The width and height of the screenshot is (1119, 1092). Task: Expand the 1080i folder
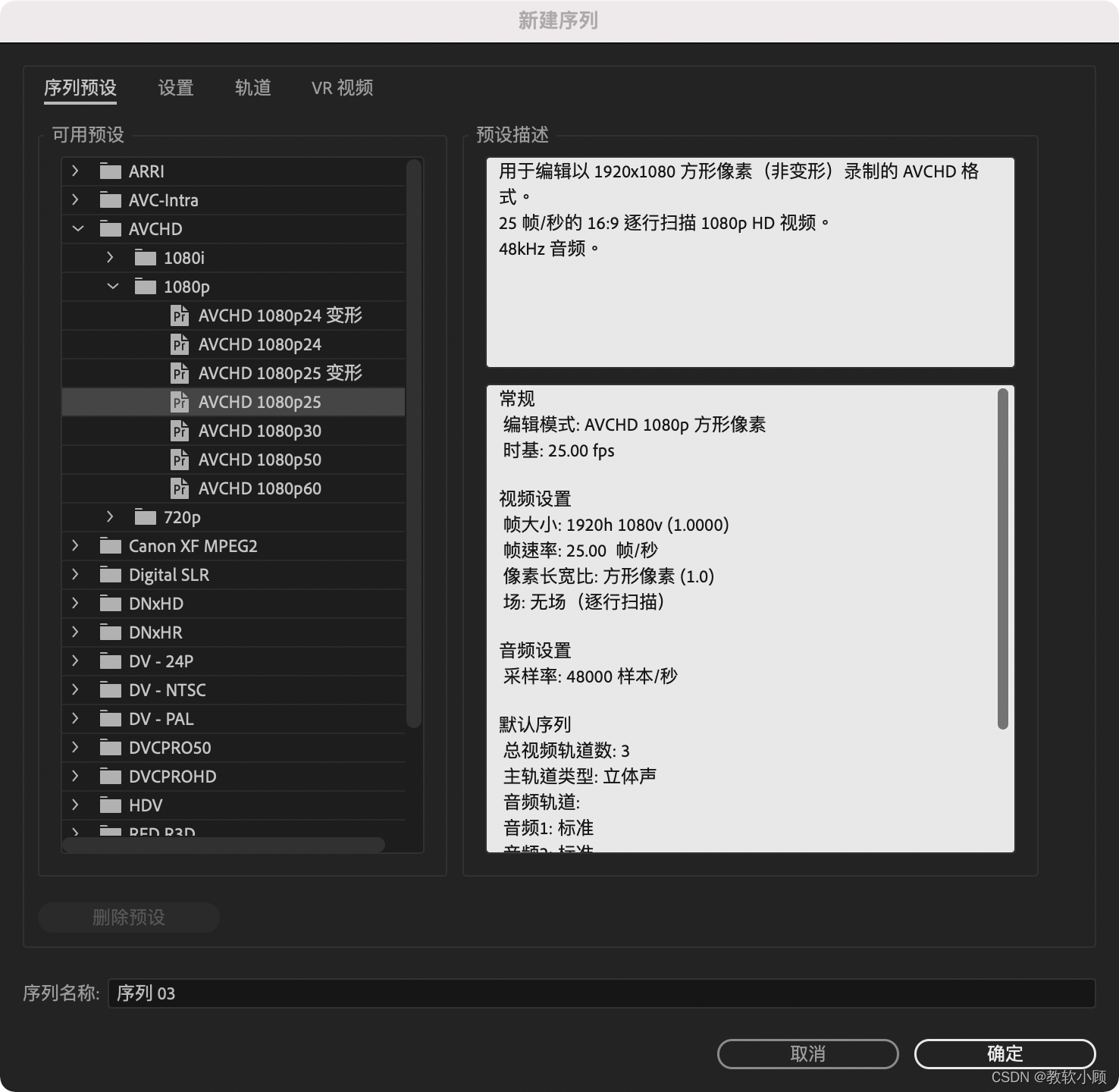click(111, 257)
